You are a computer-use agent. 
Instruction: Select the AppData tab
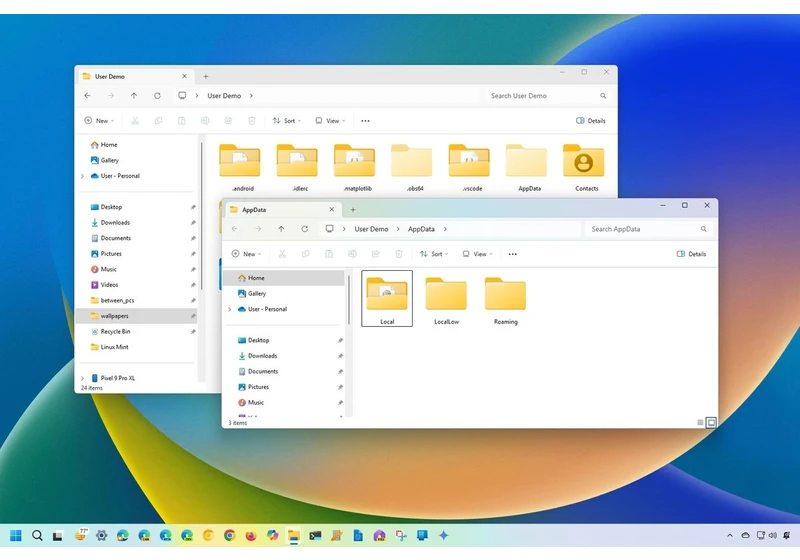pyautogui.click(x=283, y=210)
